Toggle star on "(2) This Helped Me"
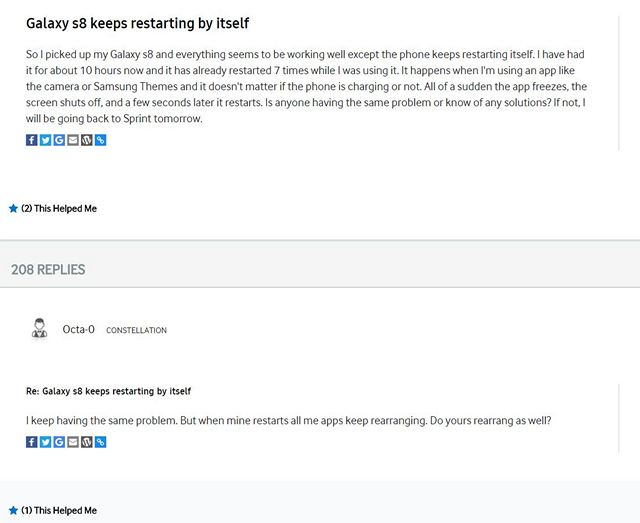 tap(13, 208)
